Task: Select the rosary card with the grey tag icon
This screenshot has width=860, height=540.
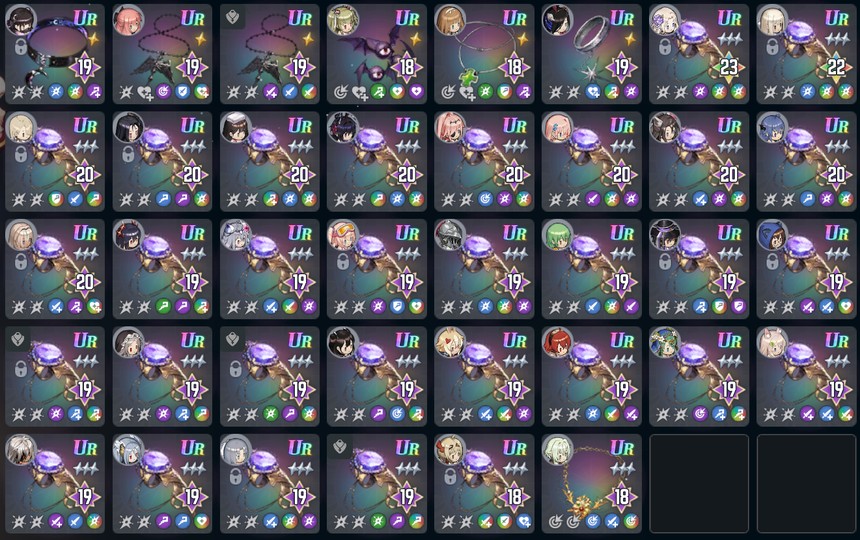Action: (x=269, y=54)
